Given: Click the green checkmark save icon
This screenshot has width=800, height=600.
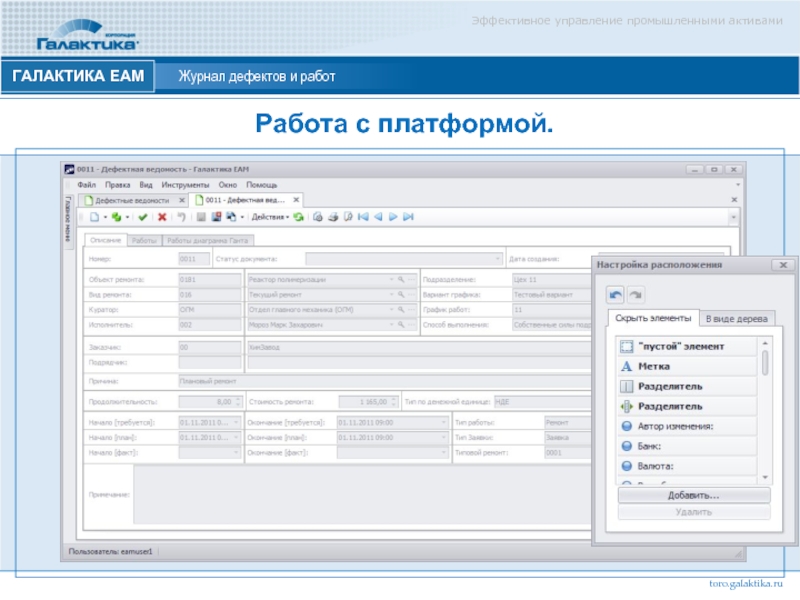Looking at the screenshot, I should tap(142, 216).
